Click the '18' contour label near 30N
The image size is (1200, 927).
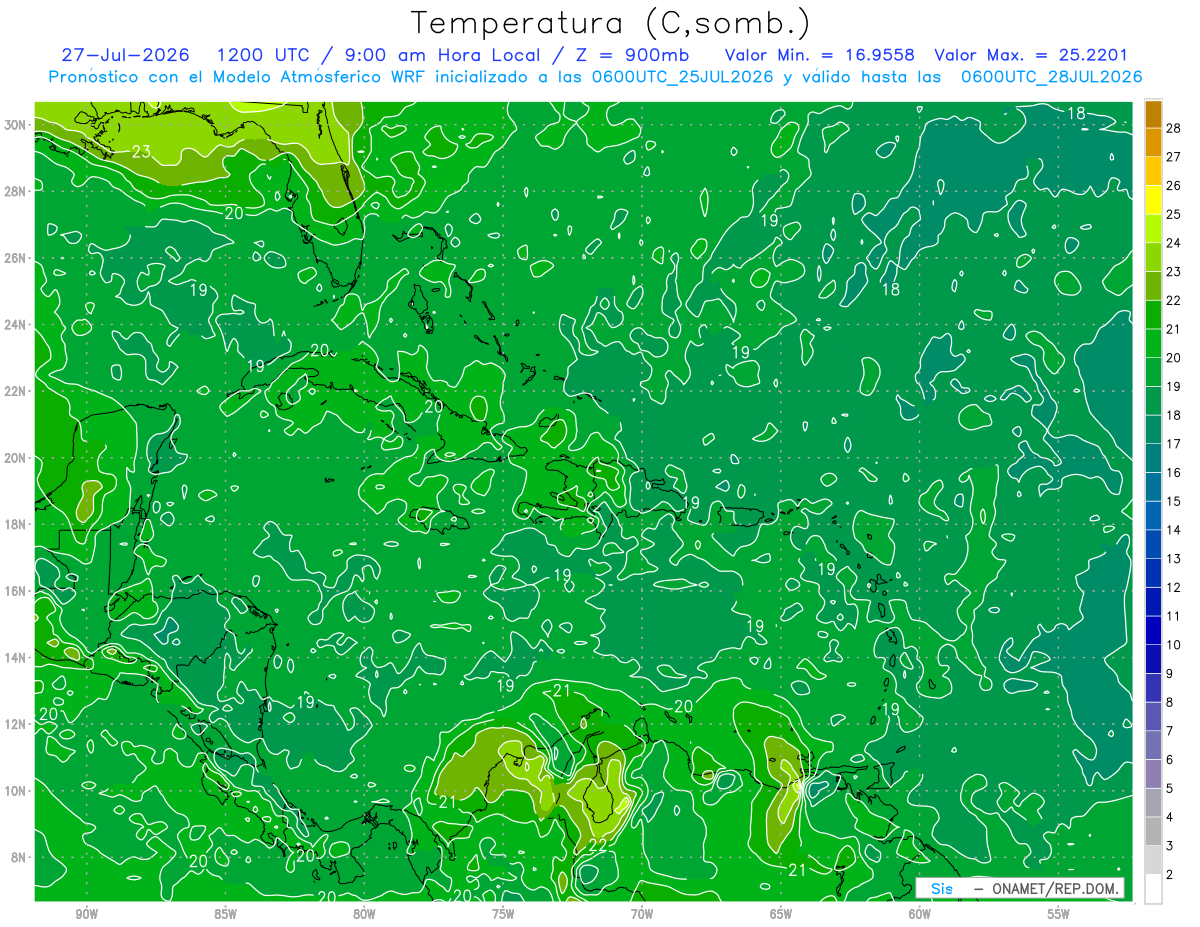pyautogui.click(x=1076, y=113)
